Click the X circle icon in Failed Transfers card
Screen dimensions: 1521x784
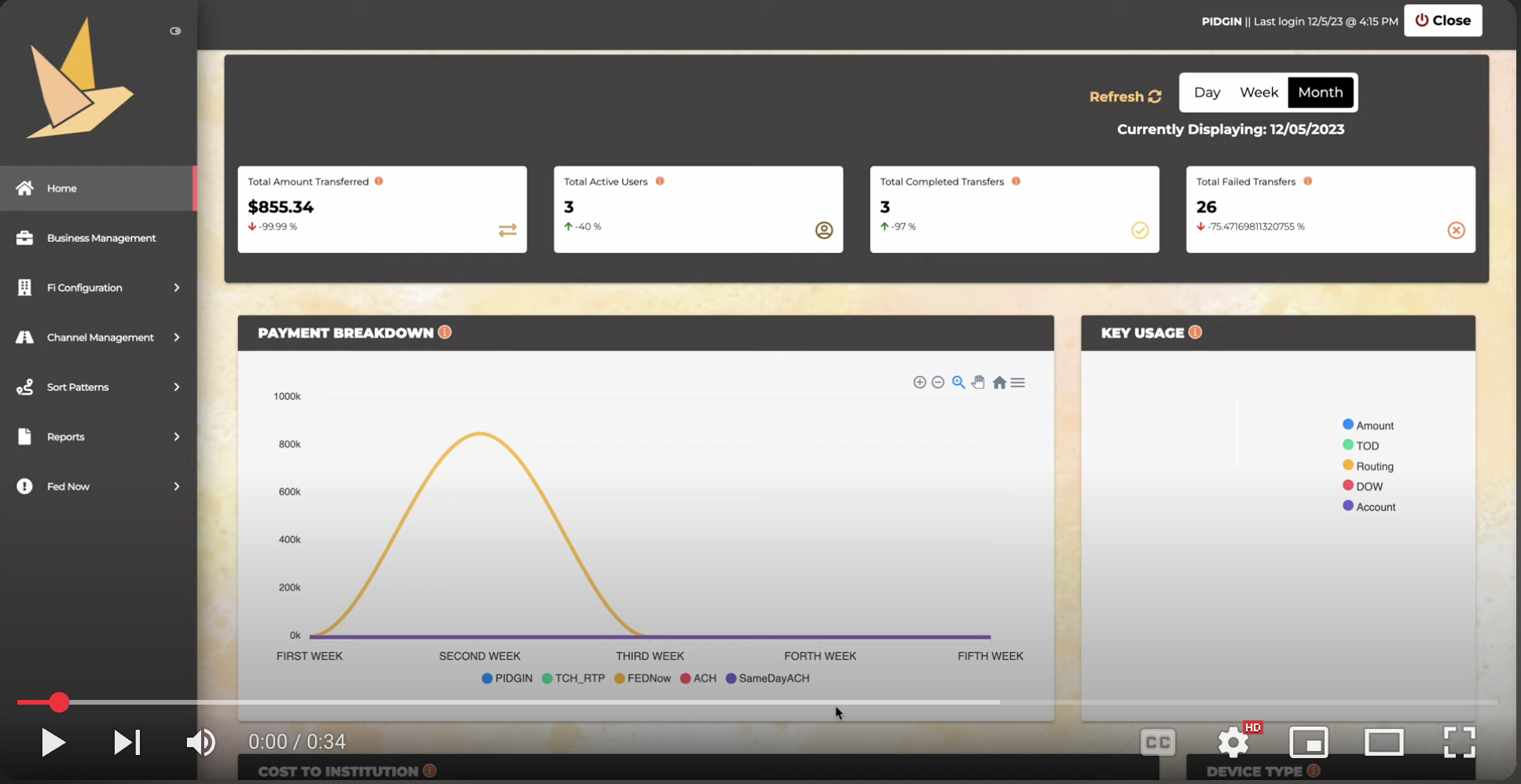tap(1457, 230)
